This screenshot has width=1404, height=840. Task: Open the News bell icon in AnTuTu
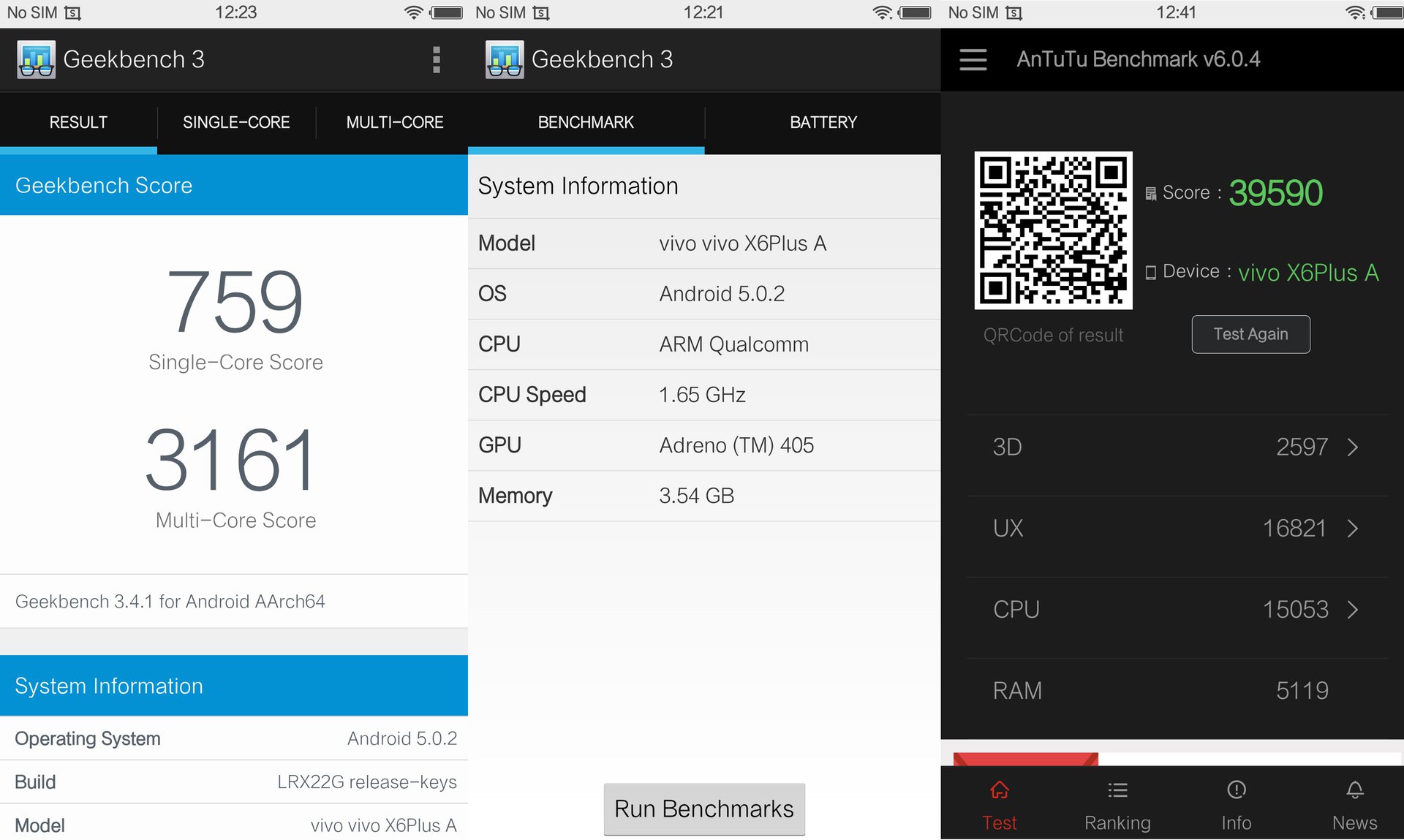1354,790
